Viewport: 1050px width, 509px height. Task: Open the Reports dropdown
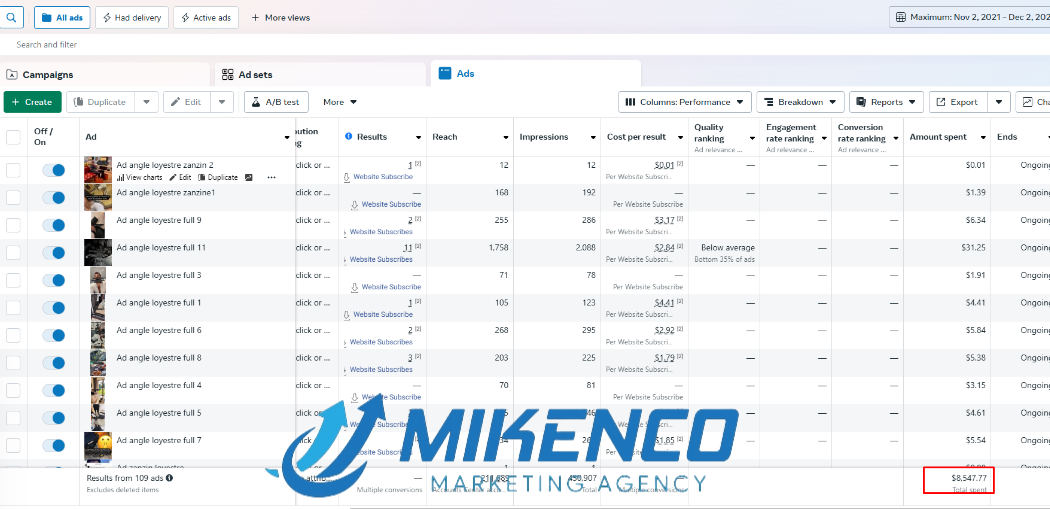click(887, 102)
